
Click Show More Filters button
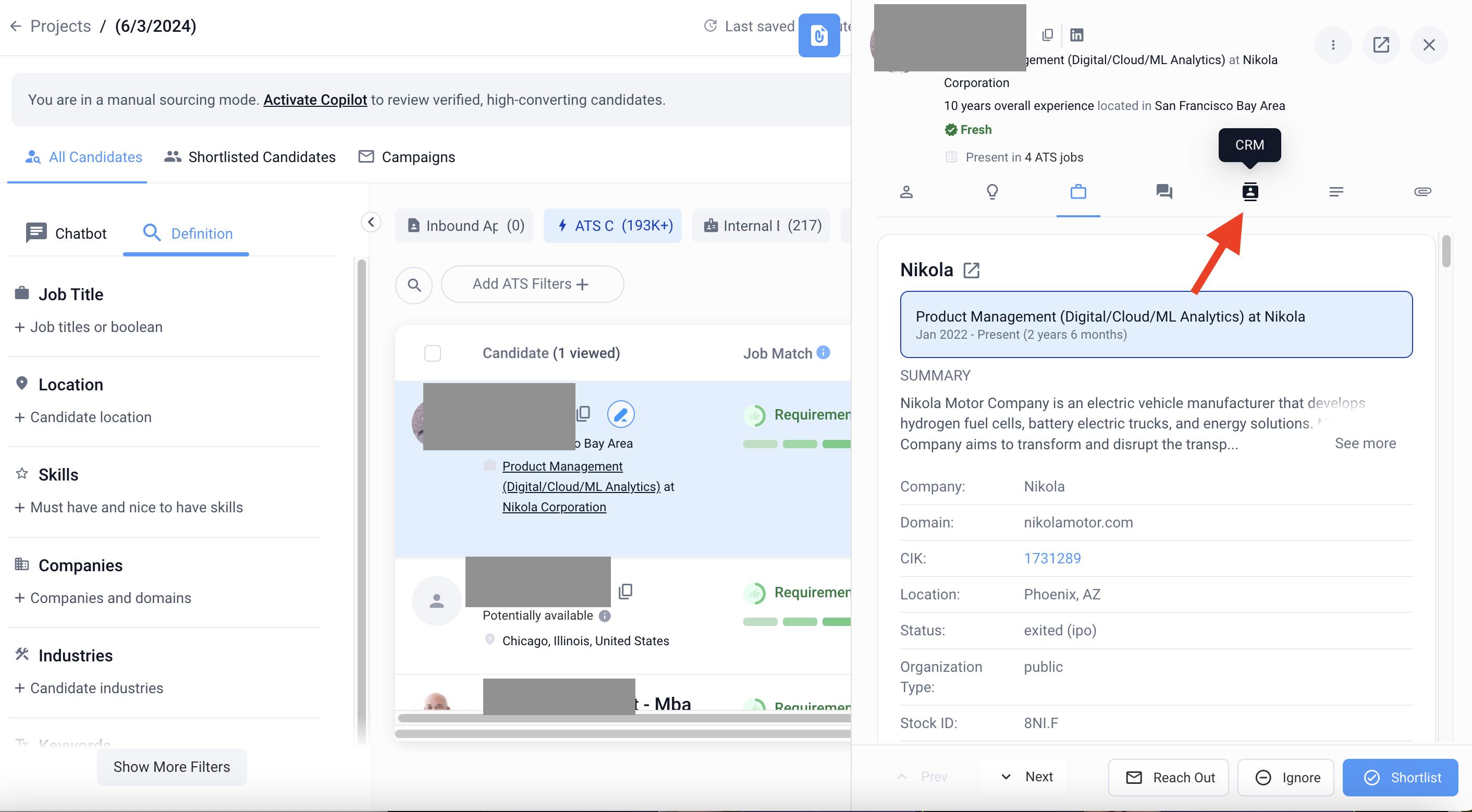(x=172, y=767)
